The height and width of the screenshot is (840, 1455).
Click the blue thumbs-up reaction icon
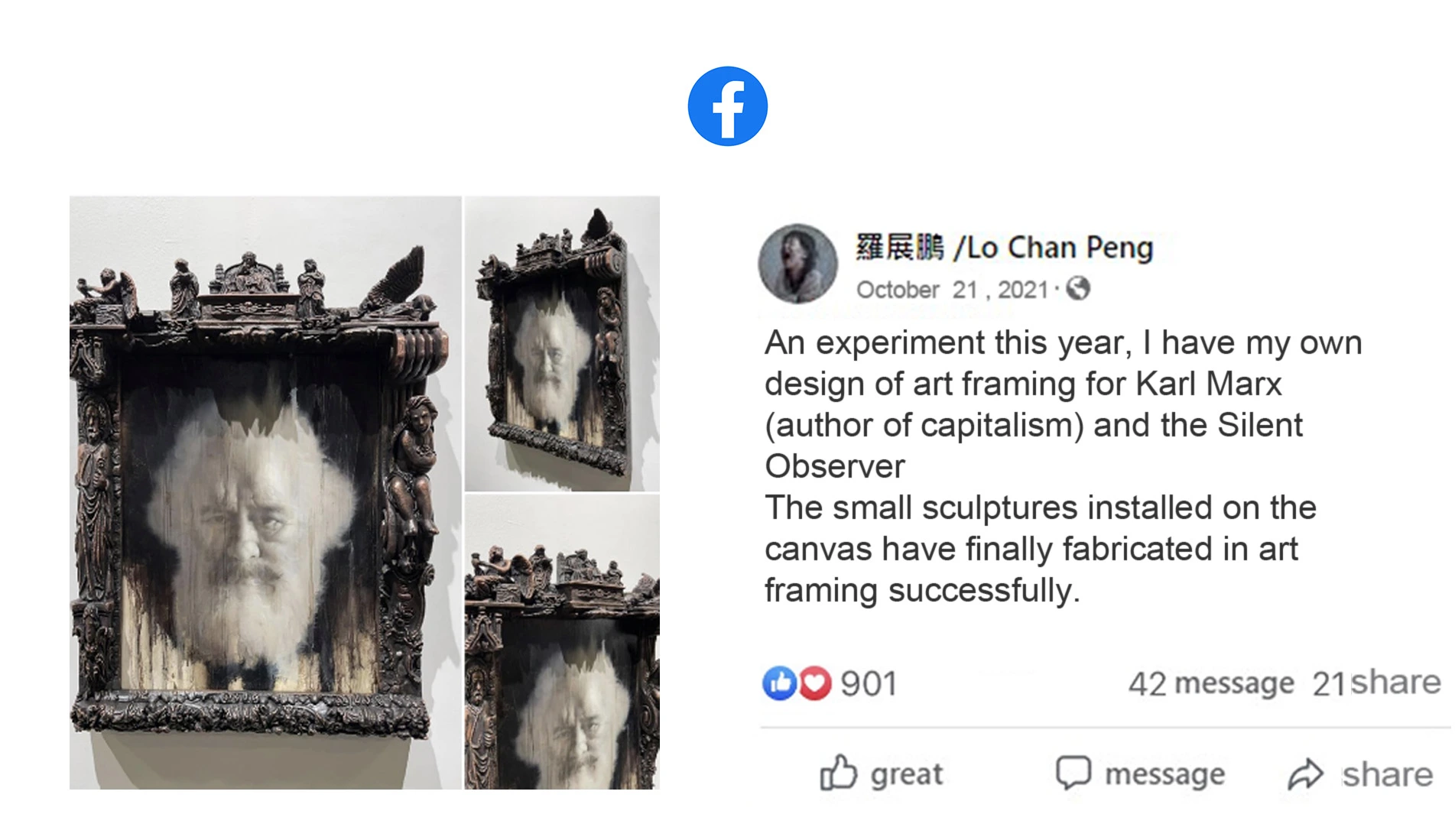779,683
